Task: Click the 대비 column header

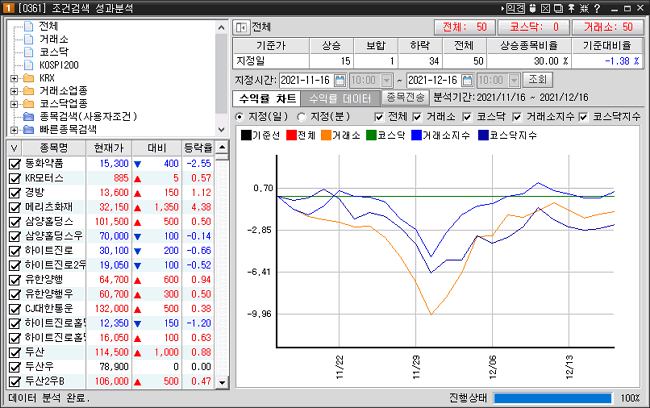Action: (157, 148)
